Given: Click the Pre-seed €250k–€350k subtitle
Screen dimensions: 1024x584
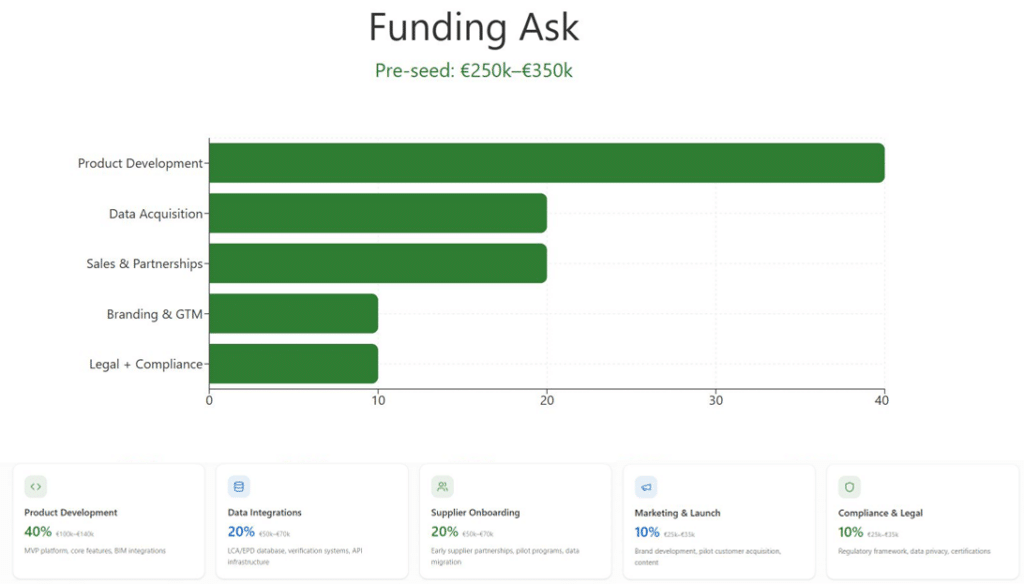Looking at the screenshot, I should click(473, 70).
